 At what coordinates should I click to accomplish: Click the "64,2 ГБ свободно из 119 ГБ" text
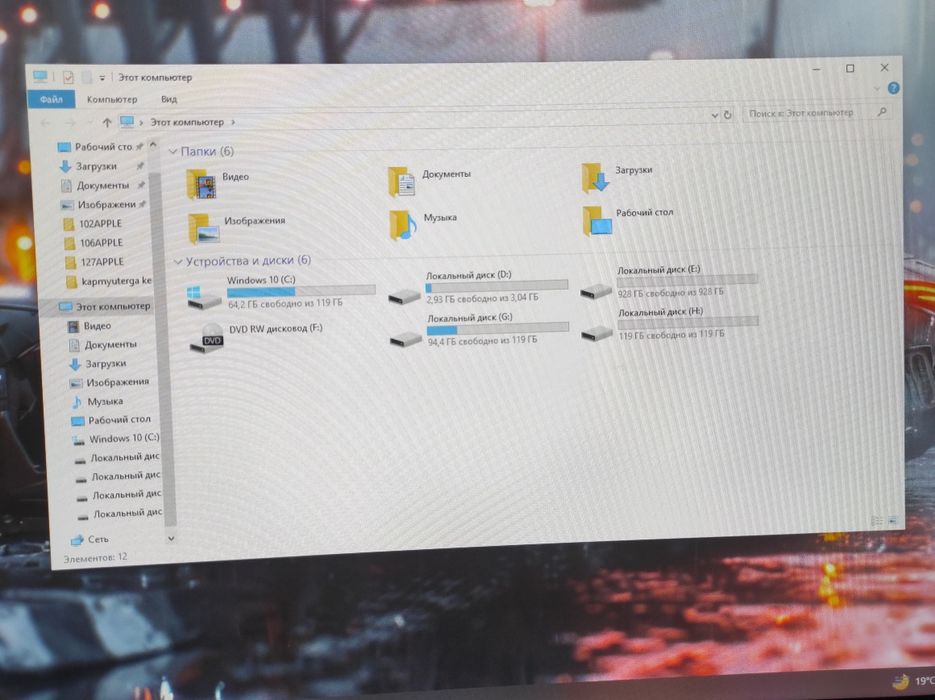285,303
